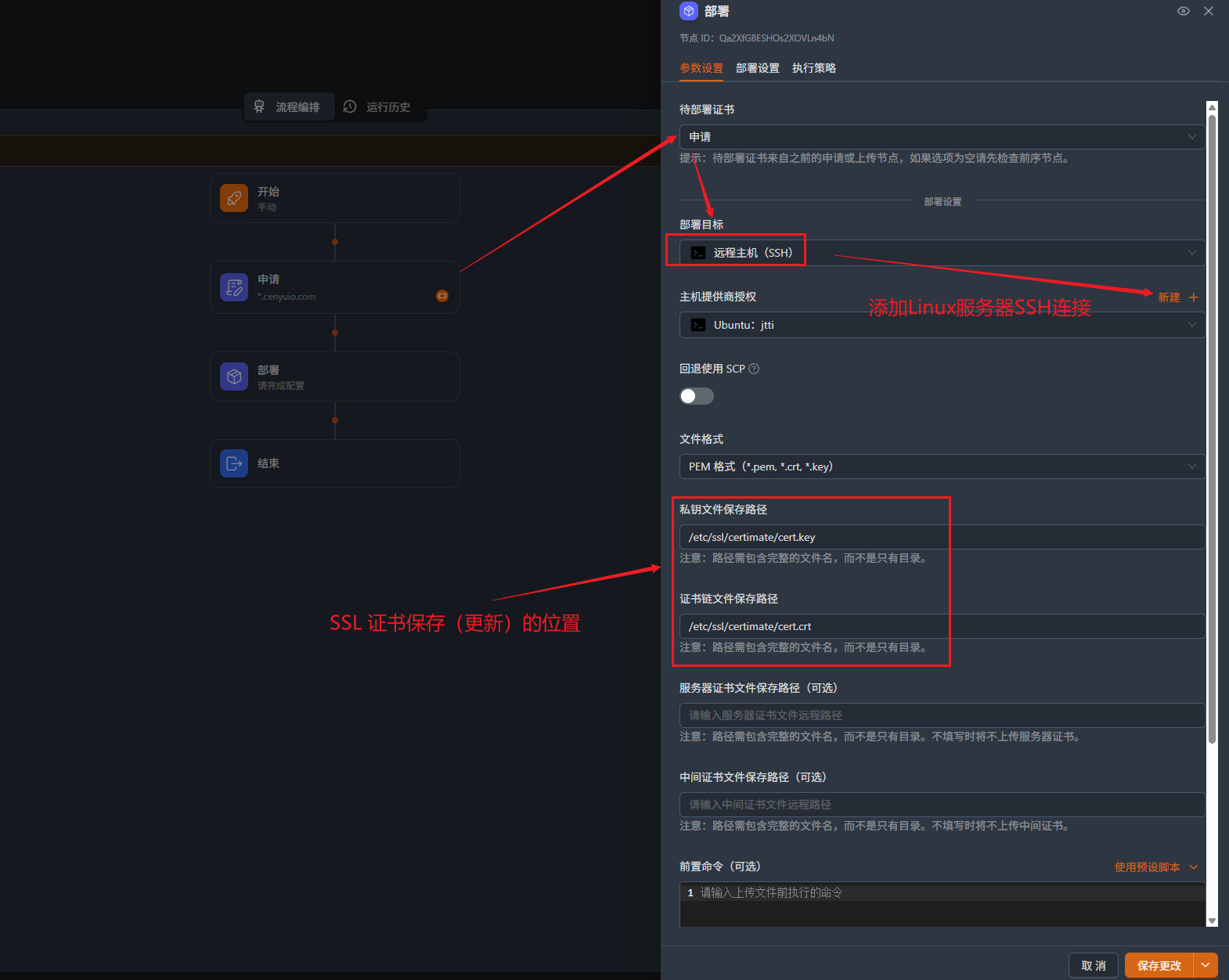The height and width of the screenshot is (980, 1229).
Task: Click the plus icon beside 新建
Action: (x=1193, y=297)
